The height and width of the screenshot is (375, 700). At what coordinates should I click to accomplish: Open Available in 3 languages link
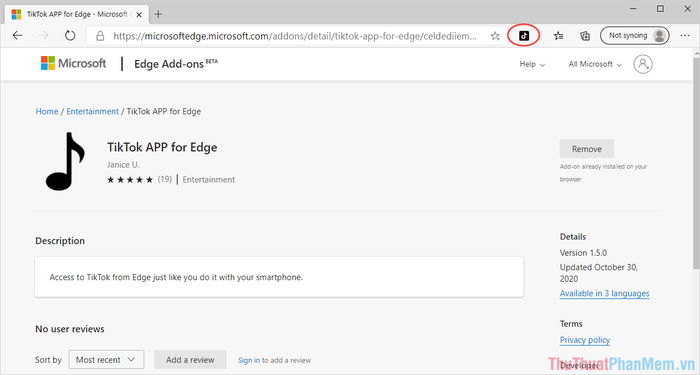[x=604, y=294]
